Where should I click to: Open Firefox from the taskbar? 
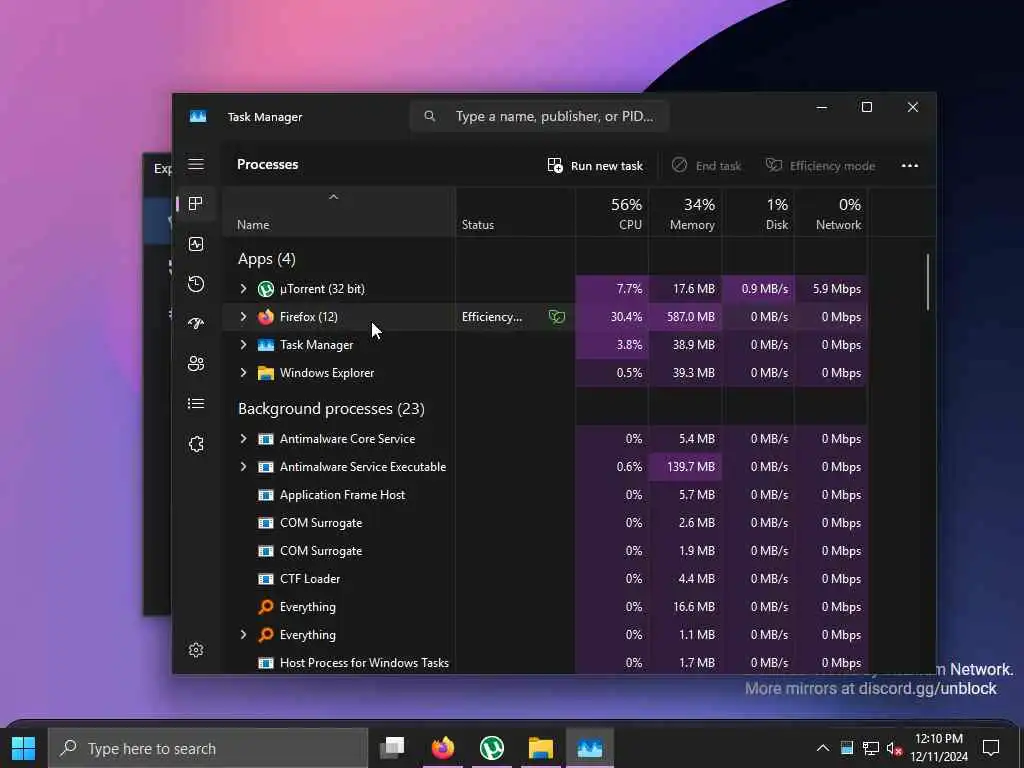pyautogui.click(x=443, y=748)
